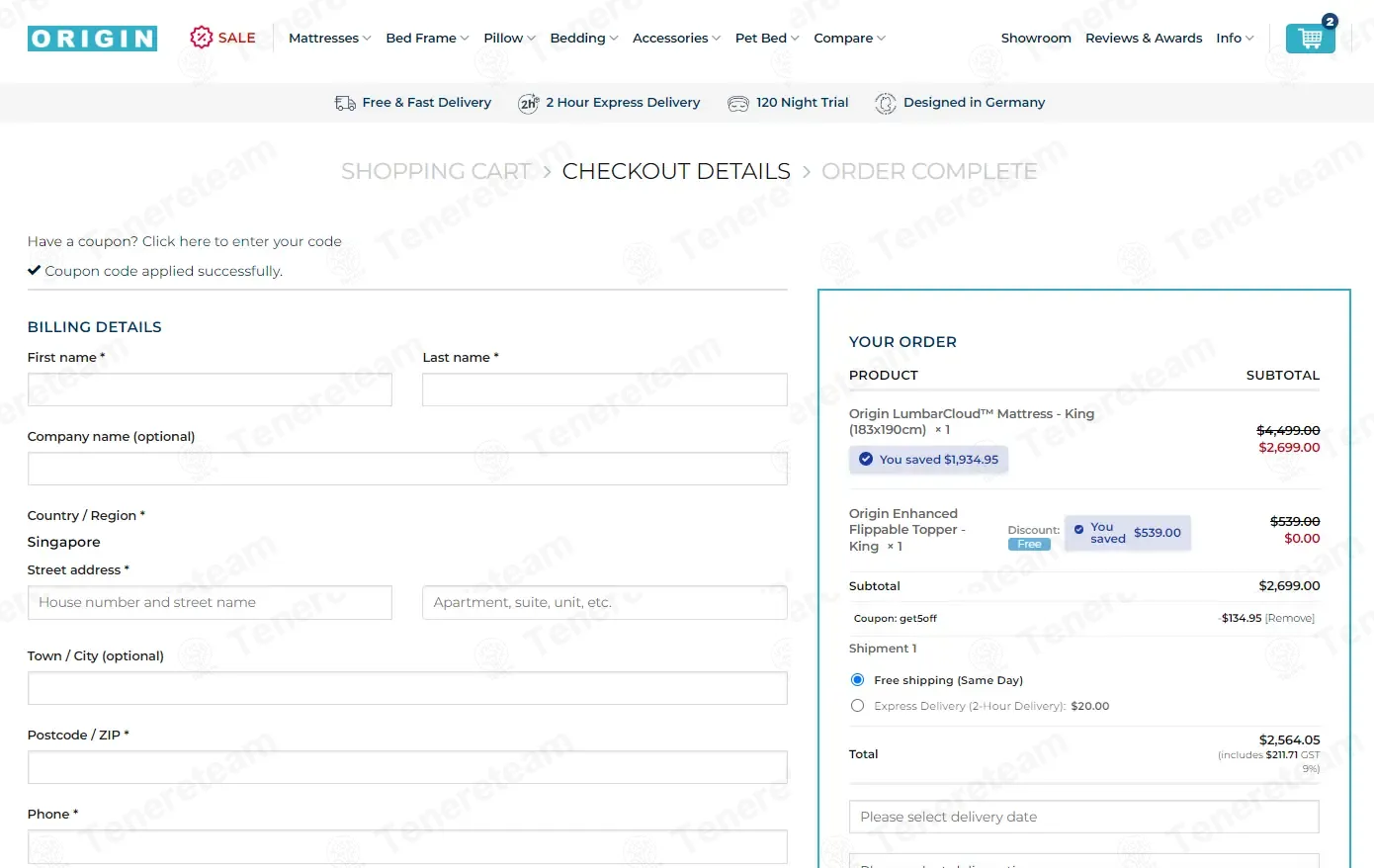Image resolution: width=1374 pixels, height=868 pixels.
Task: Expand the Info menu
Action: pyautogui.click(x=1235, y=39)
